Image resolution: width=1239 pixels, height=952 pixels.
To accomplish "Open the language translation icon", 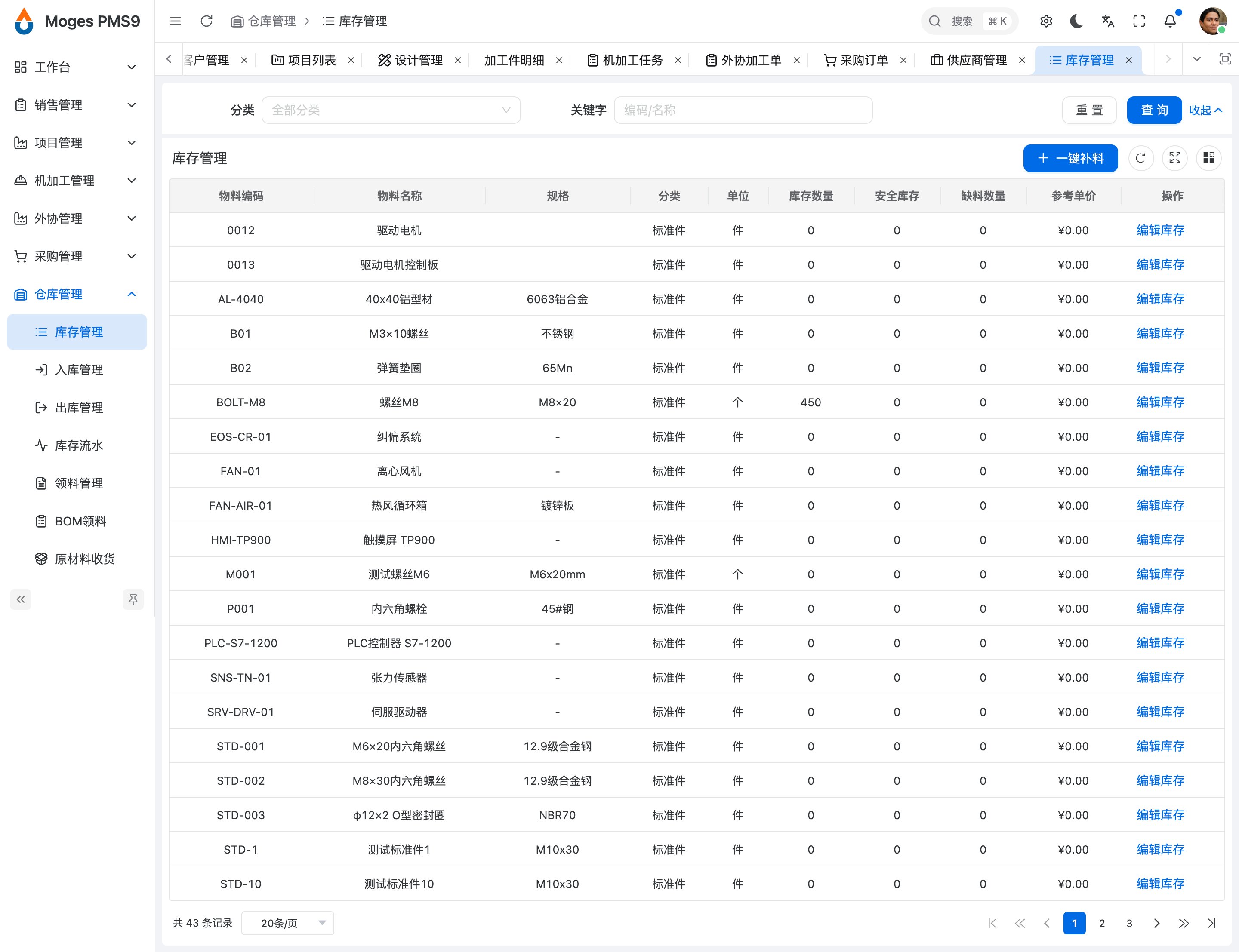I will click(x=1107, y=21).
